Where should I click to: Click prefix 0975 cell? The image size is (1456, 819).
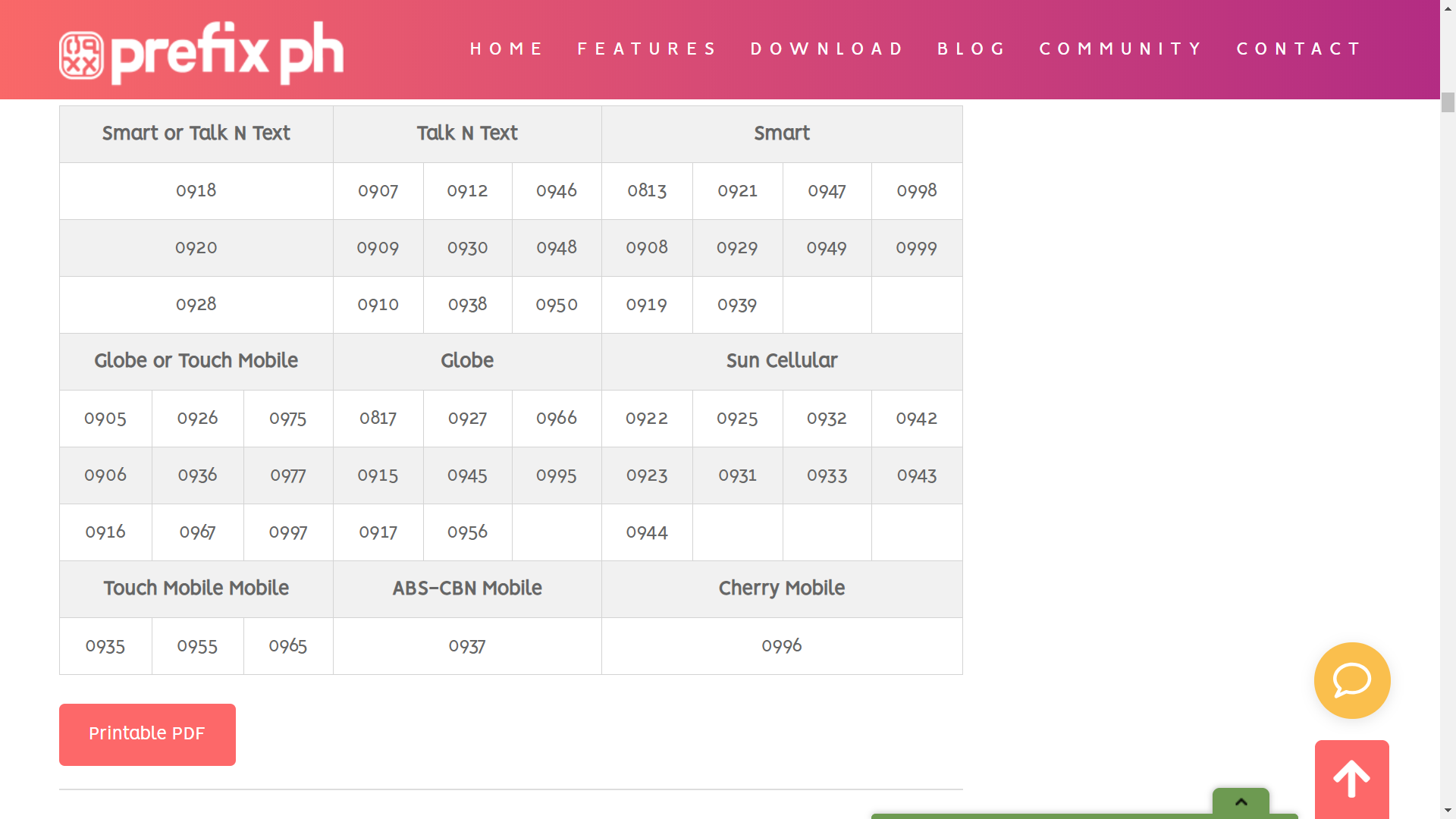(288, 419)
